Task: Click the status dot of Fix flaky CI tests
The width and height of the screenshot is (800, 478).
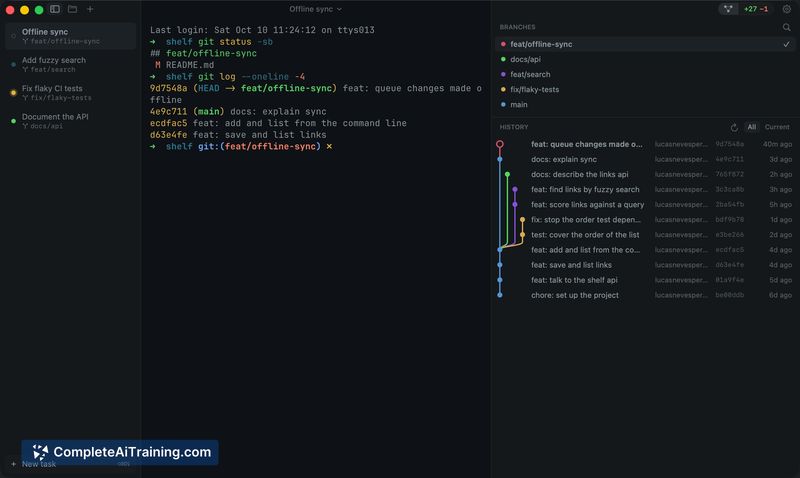Action: pyautogui.click(x=13, y=93)
